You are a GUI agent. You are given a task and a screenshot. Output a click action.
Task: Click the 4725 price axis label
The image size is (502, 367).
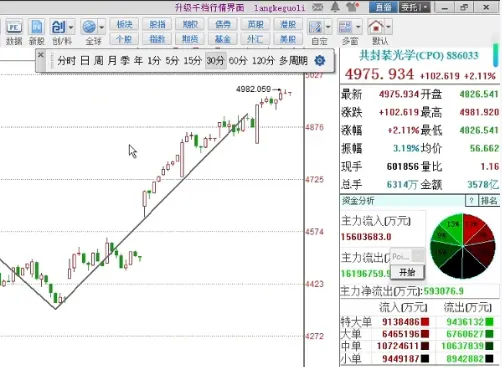pyautogui.click(x=314, y=180)
